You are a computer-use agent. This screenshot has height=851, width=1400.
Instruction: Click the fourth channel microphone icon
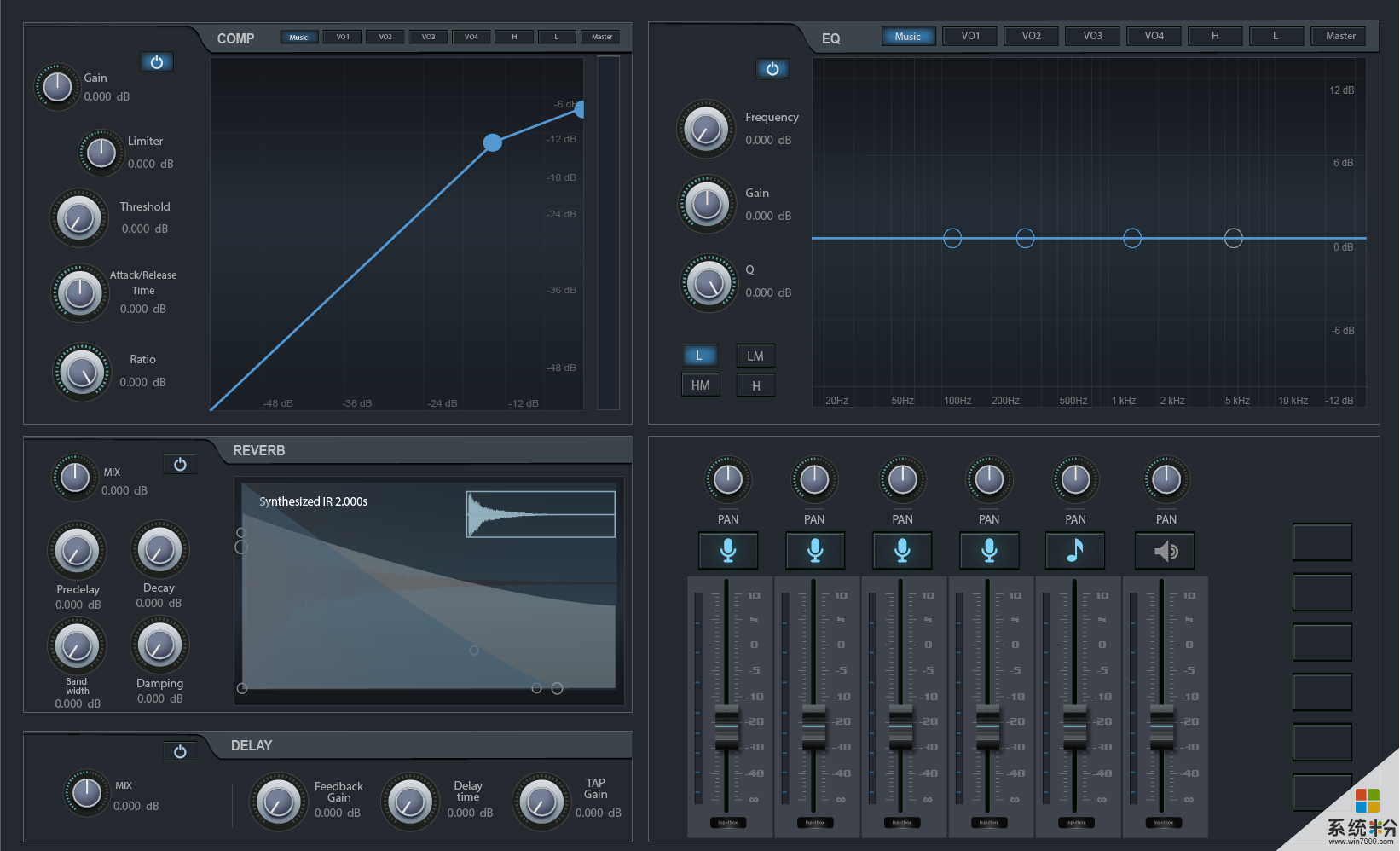pyautogui.click(x=989, y=551)
